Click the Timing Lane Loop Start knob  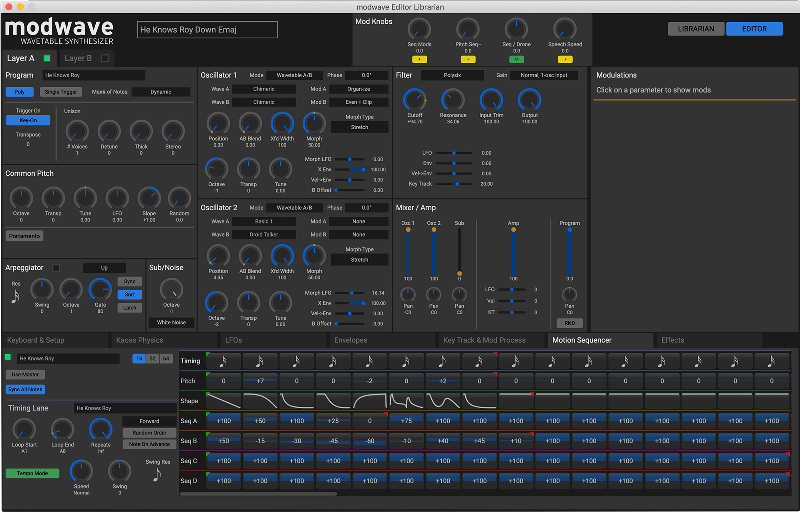coord(24,430)
